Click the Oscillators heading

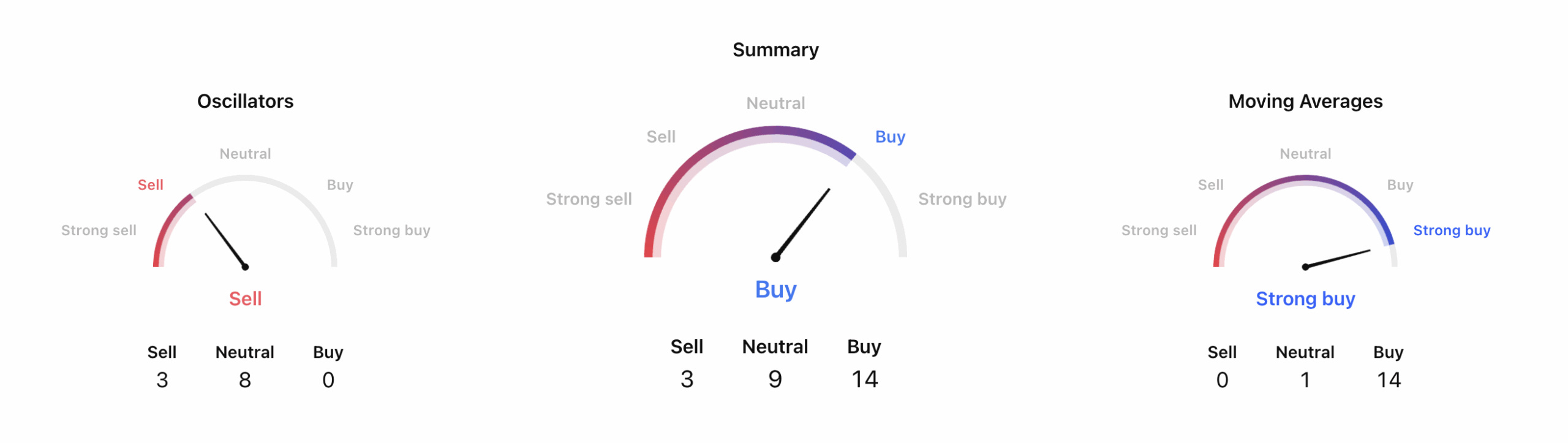coord(245,101)
